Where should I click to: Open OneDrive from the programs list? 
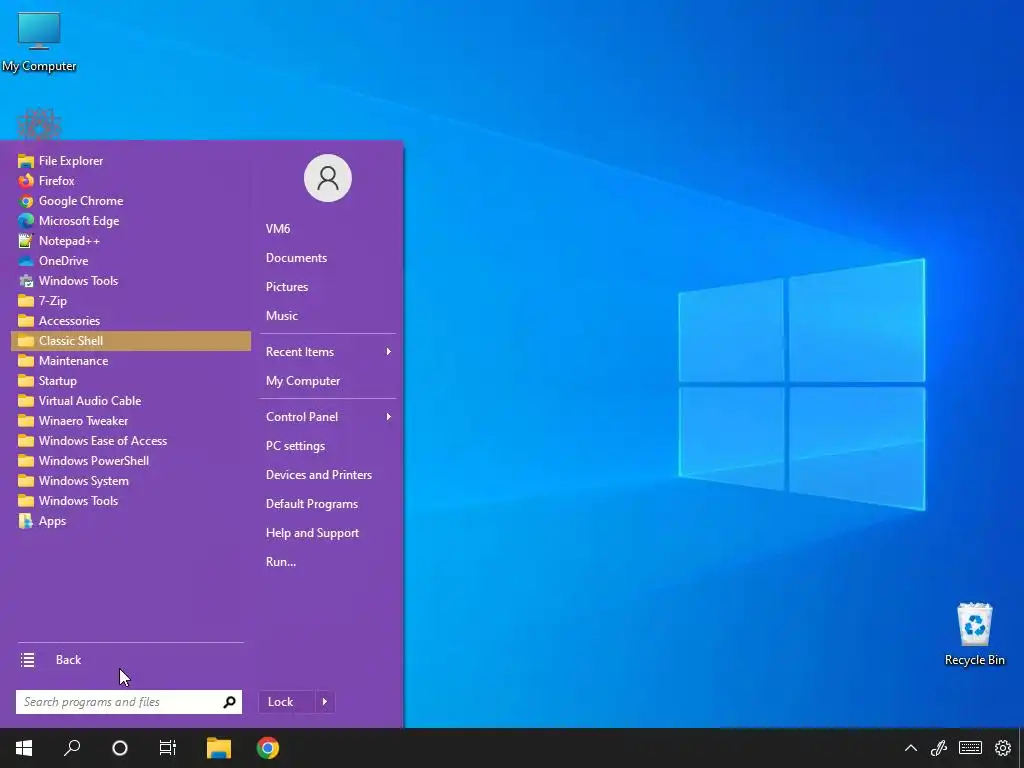131,261
